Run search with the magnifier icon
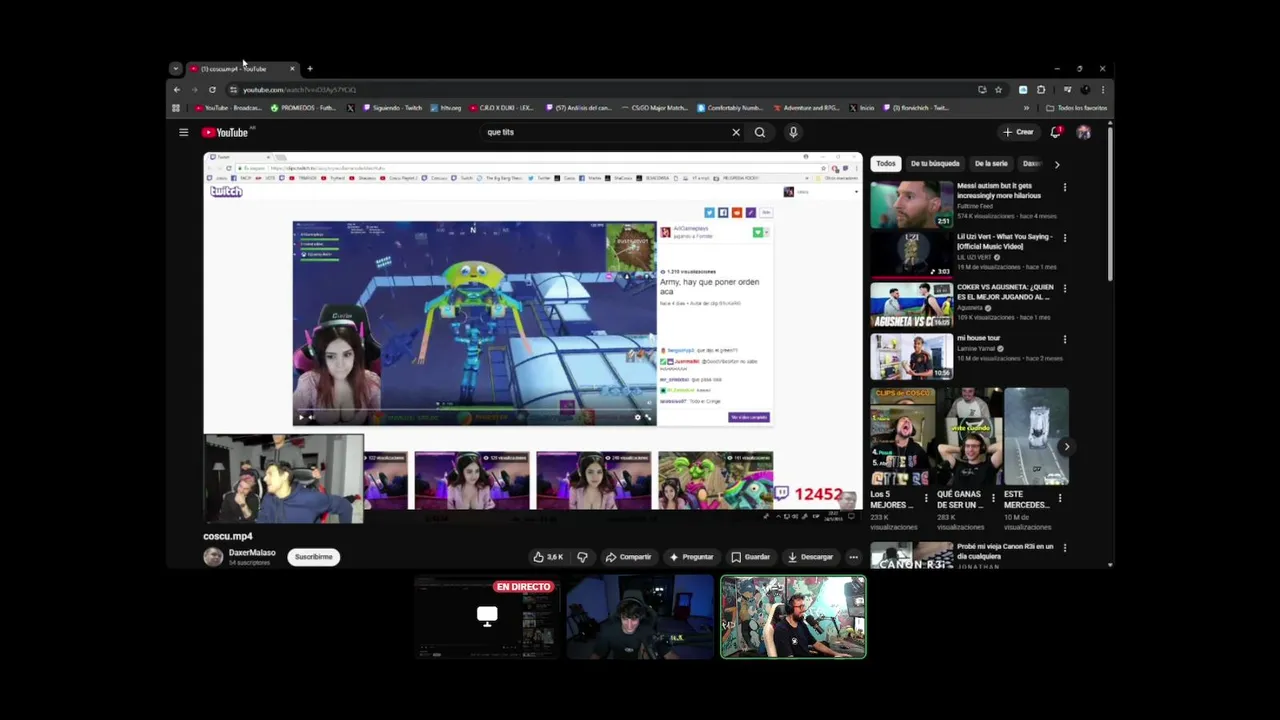Image resolution: width=1280 pixels, height=720 pixels. click(x=760, y=132)
